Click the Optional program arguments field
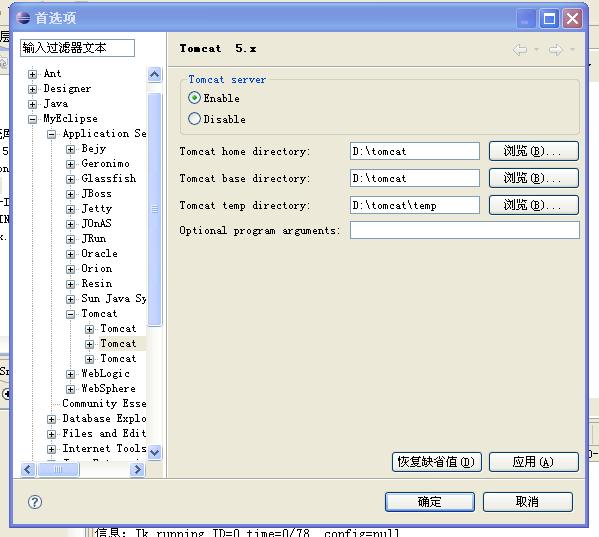 pos(465,230)
